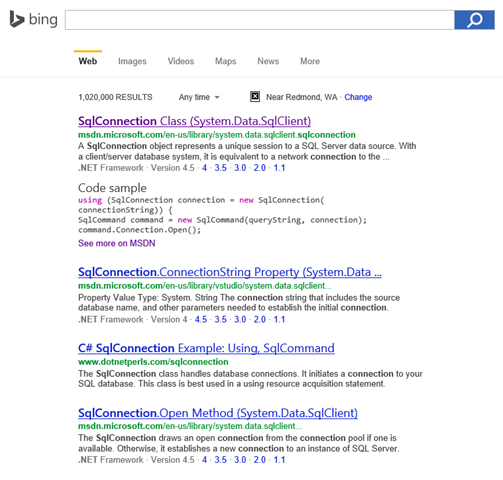
Task: Click See more on MSDN link
Action: point(117,243)
